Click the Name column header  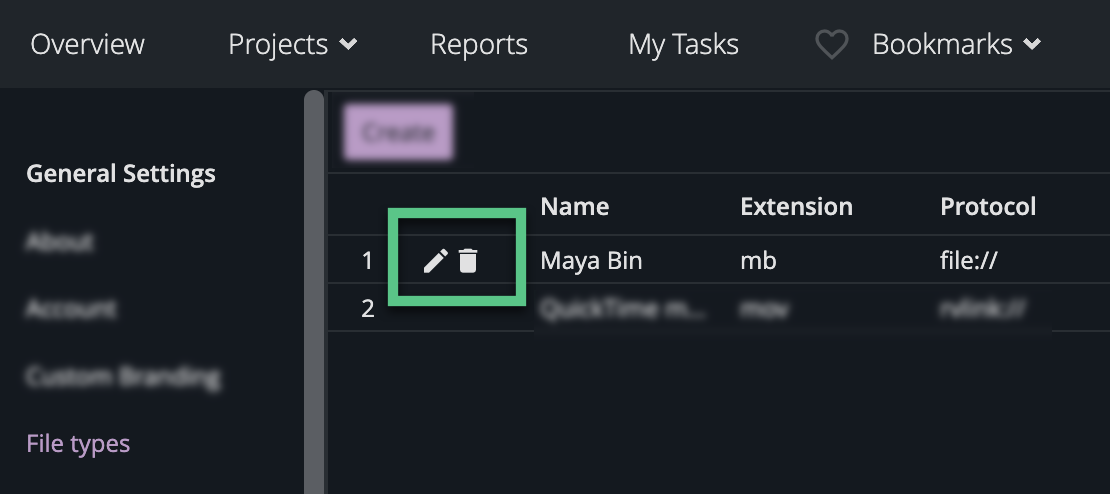tap(575, 207)
